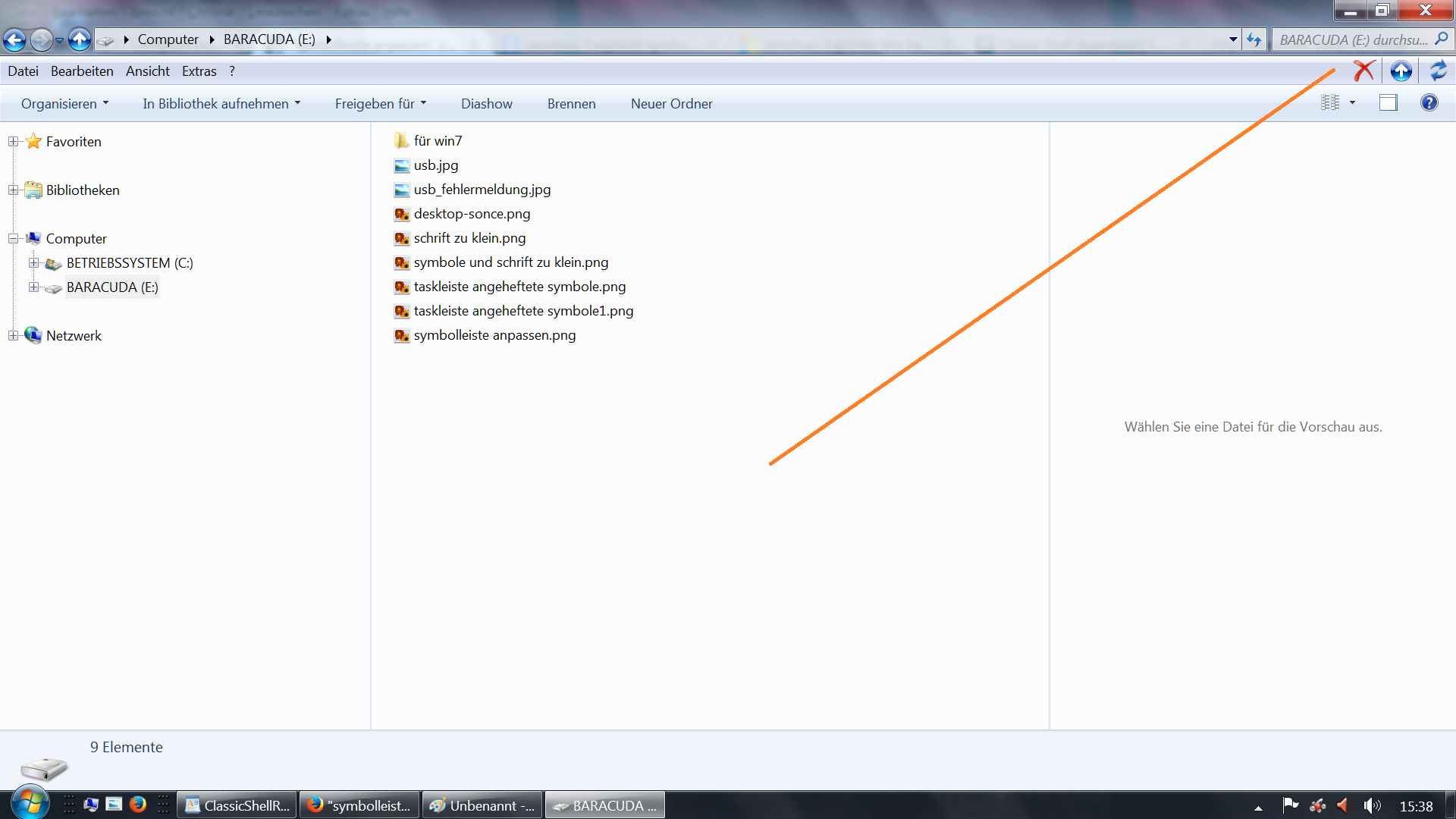Open the Ansicht menu
This screenshot has height=819, width=1456.
point(147,71)
